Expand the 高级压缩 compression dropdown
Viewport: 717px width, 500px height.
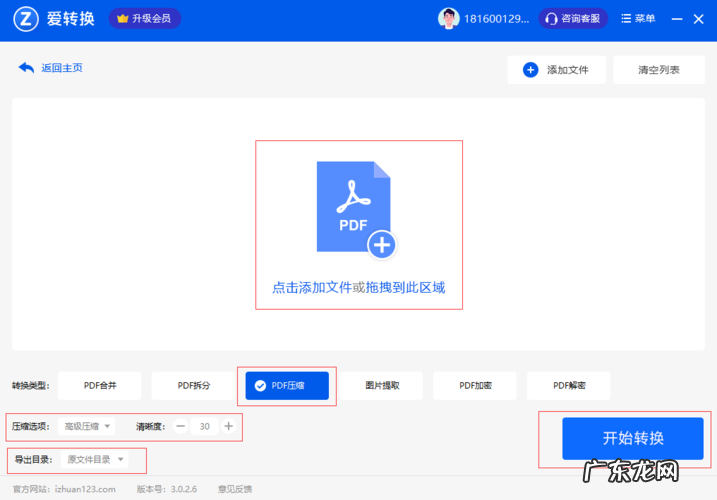[x=87, y=426]
